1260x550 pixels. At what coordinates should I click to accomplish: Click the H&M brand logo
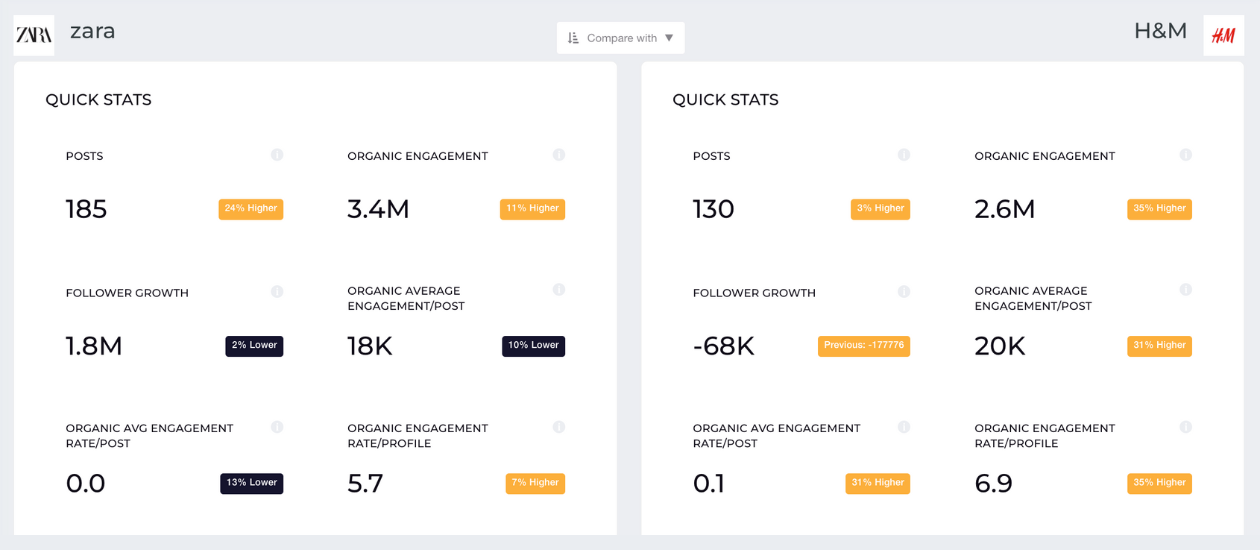tap(1223, 35)
